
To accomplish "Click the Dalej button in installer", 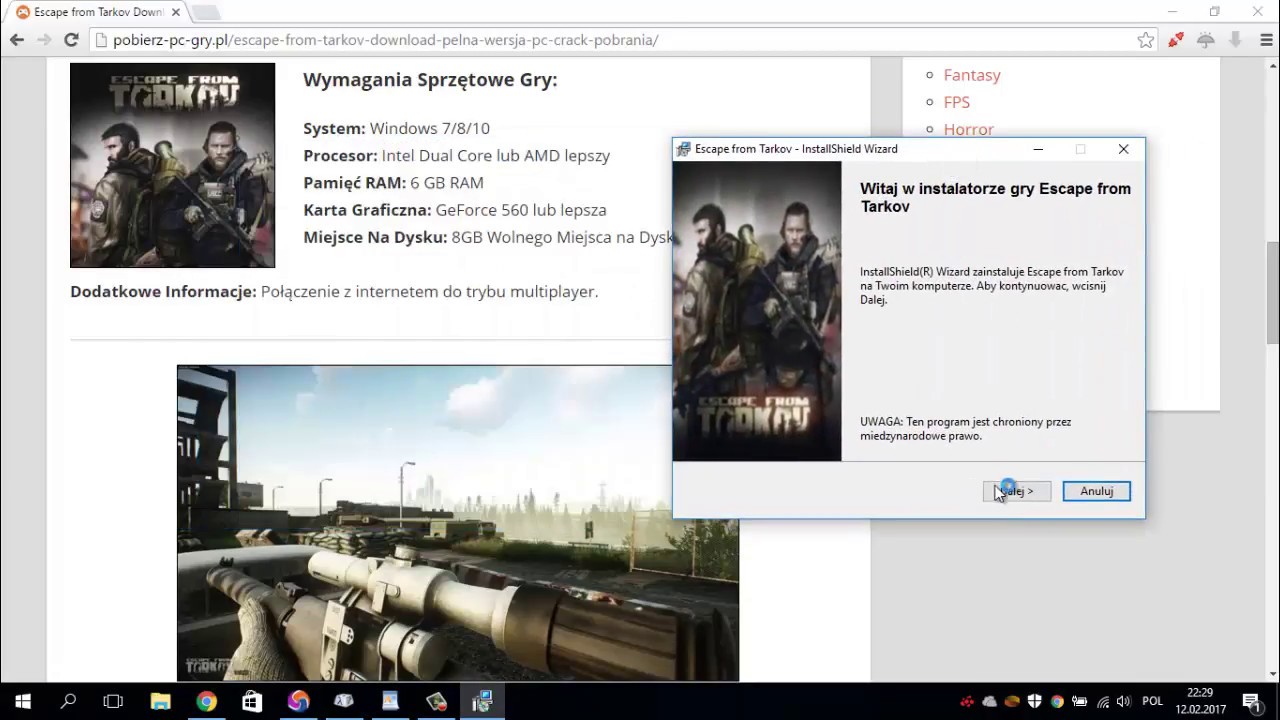I will (x=1017, y=491).
